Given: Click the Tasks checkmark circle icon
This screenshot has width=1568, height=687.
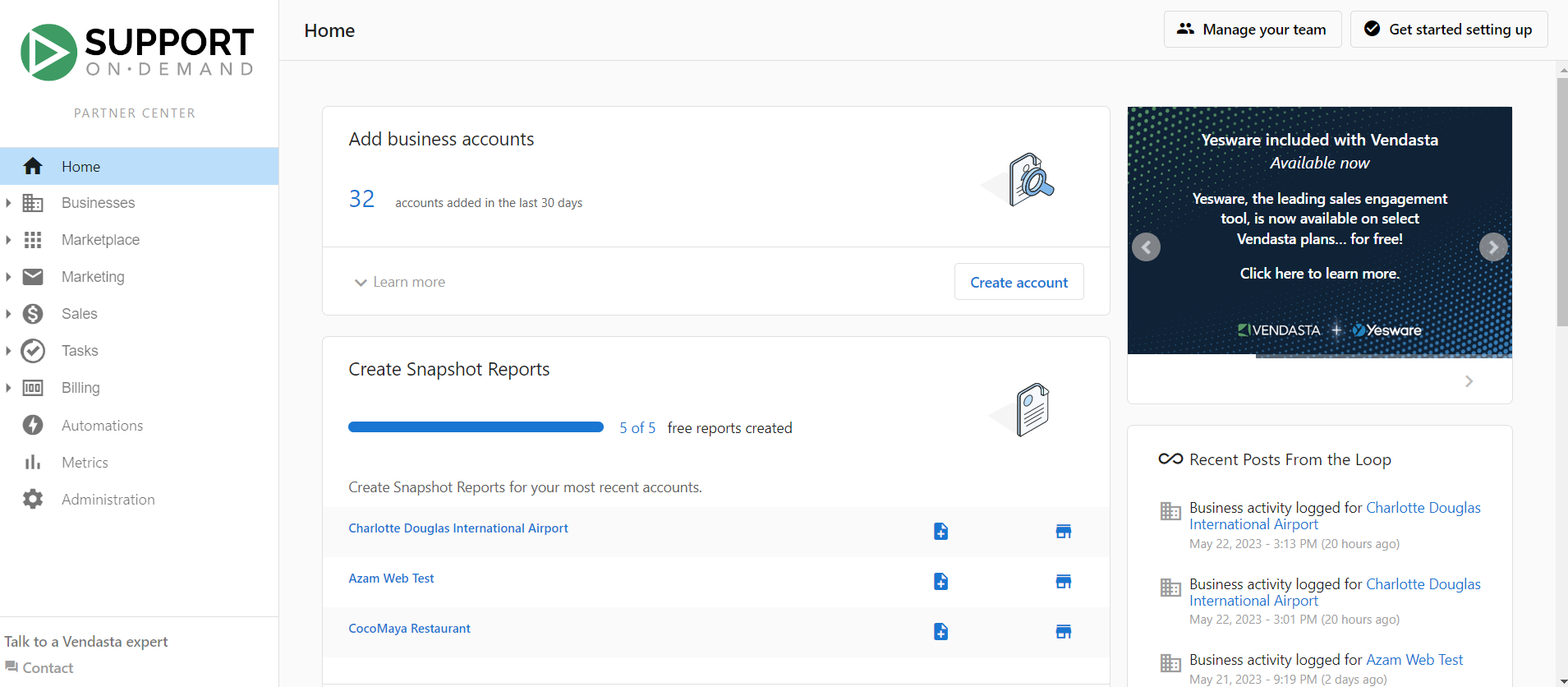Looking at the screenshot, I should tap(33, 351).
